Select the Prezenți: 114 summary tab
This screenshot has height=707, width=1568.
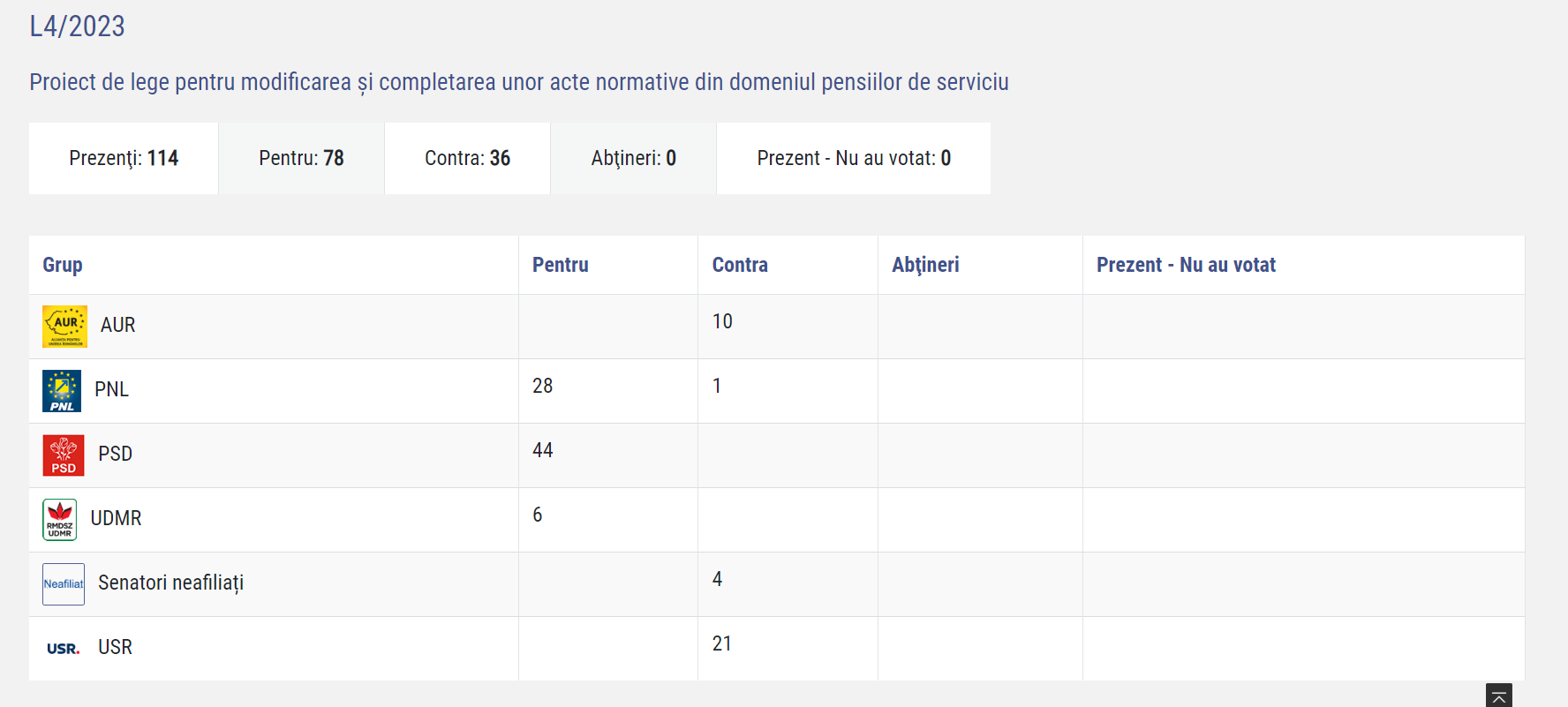click(124, 159)
